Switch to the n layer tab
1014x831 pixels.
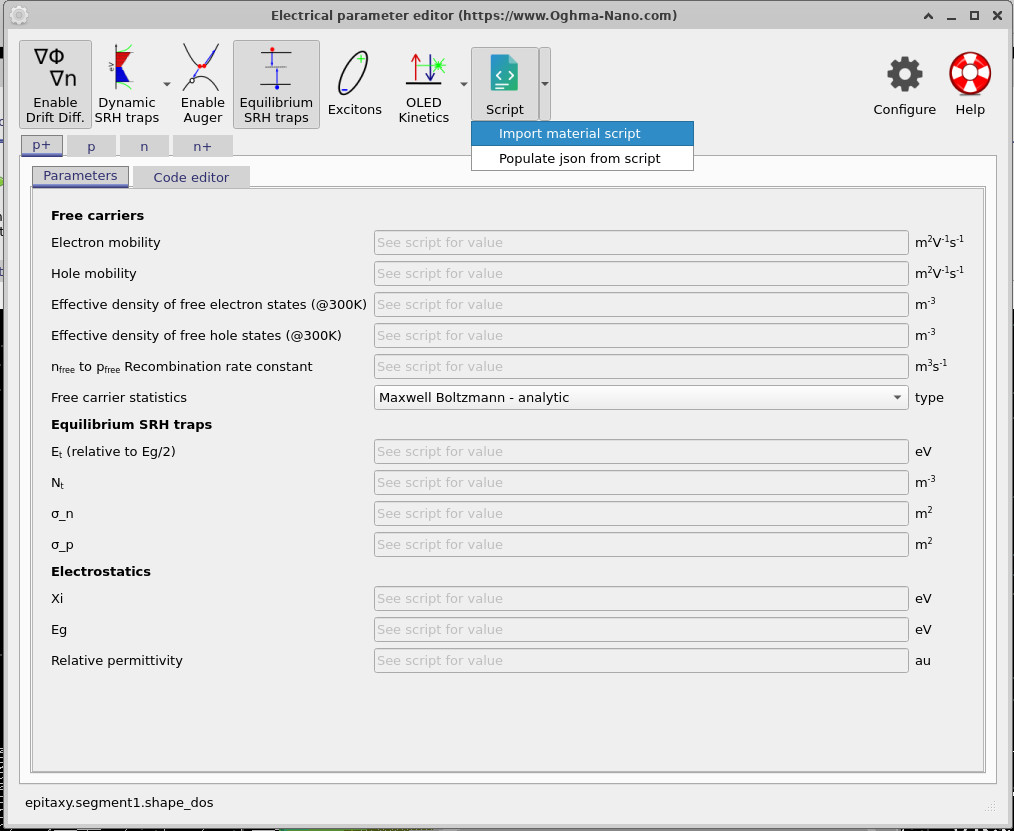pyautogui.click(x=144, y=146)
